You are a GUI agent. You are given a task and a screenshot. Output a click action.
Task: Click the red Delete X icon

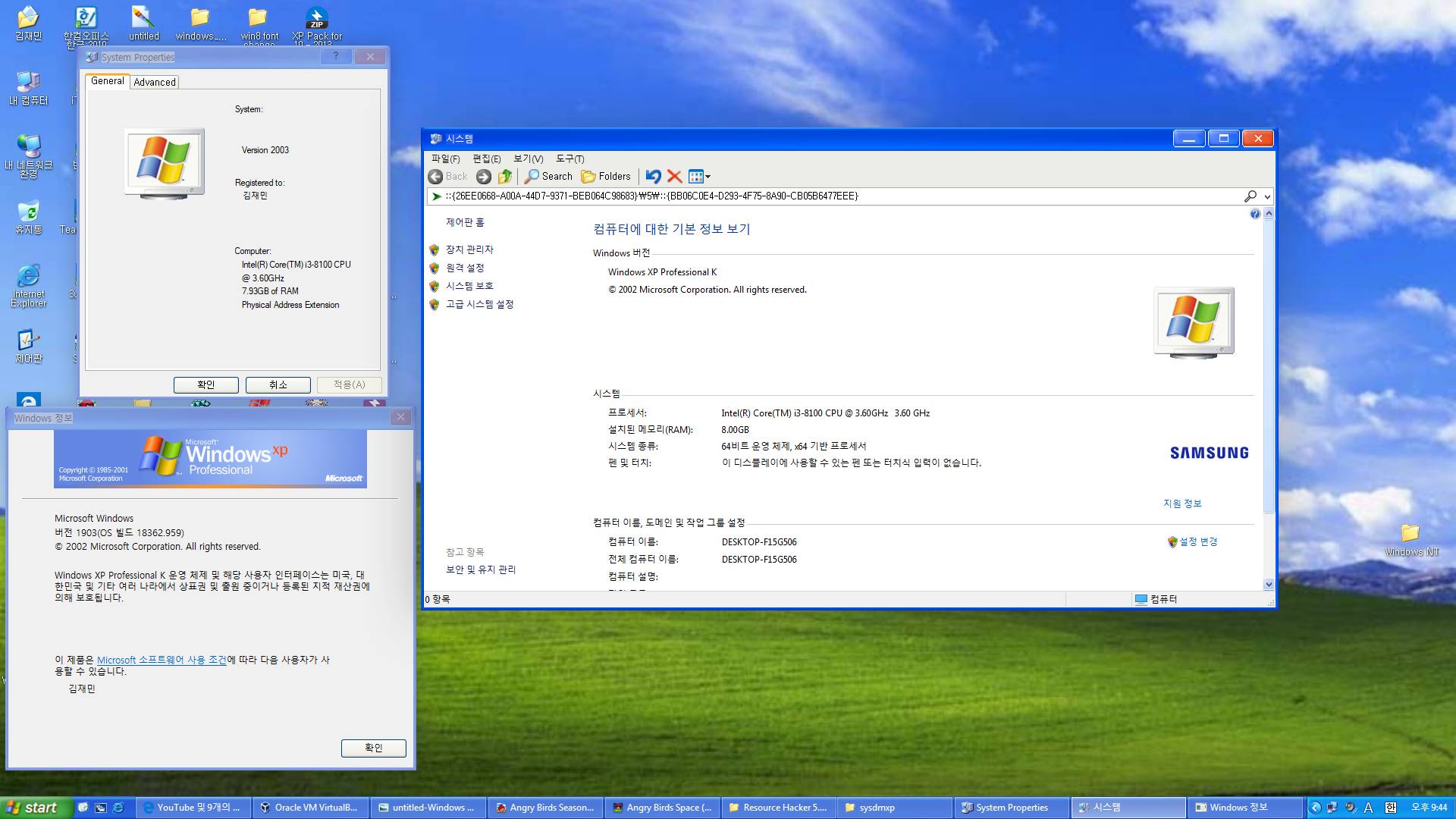[x=674, y=177]
